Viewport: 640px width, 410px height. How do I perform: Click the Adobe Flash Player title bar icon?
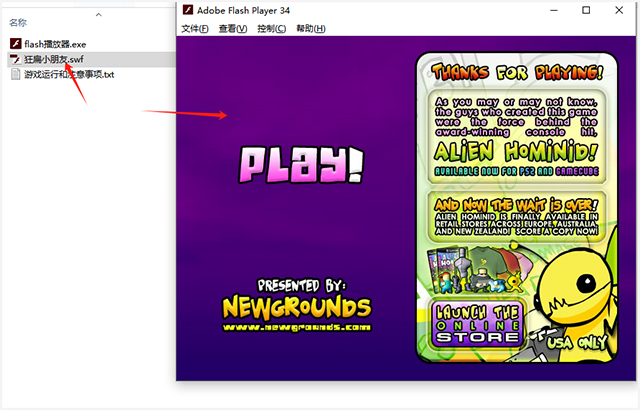188,10
